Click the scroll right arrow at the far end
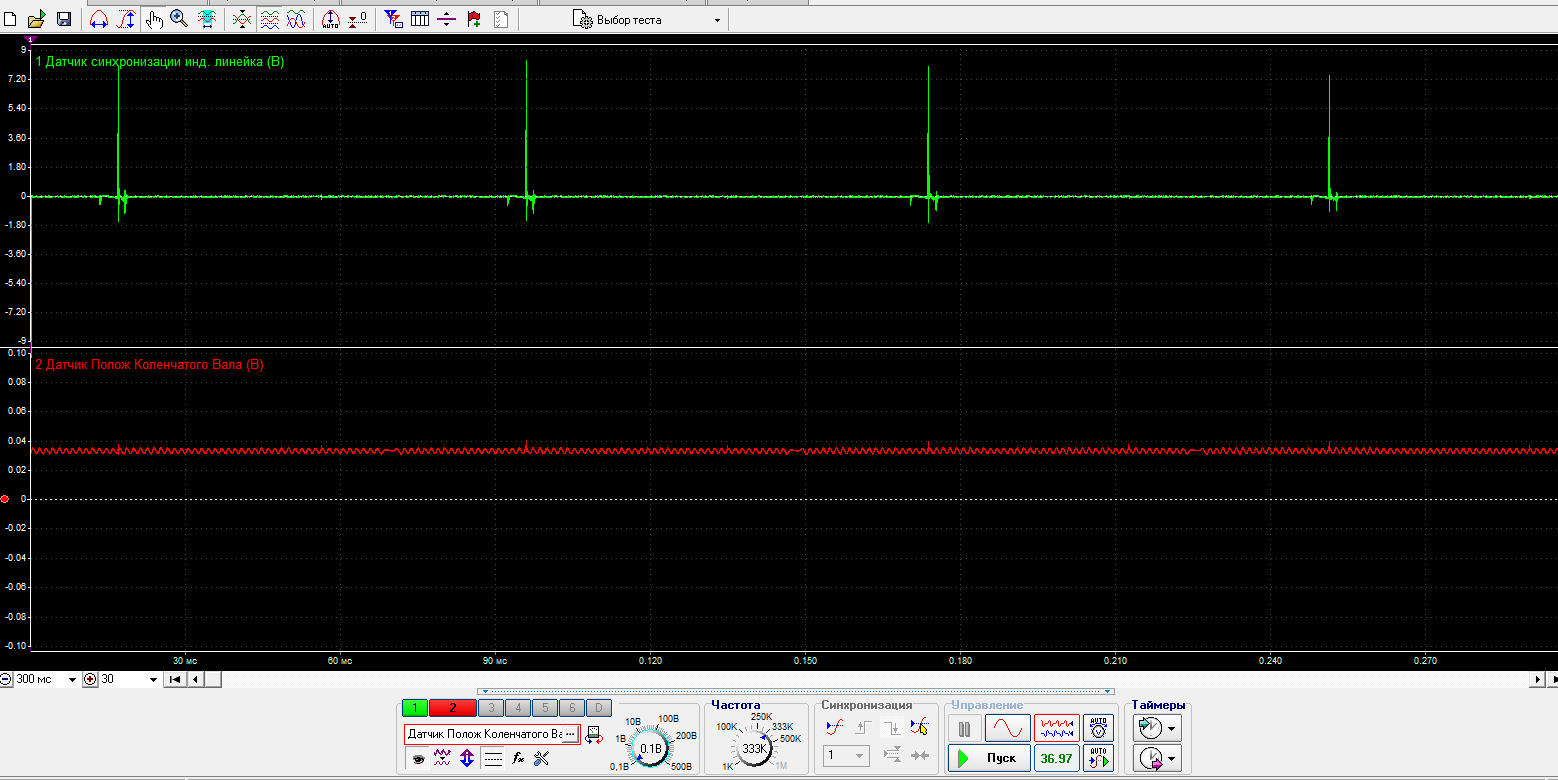 click(x=1539, y=680)
